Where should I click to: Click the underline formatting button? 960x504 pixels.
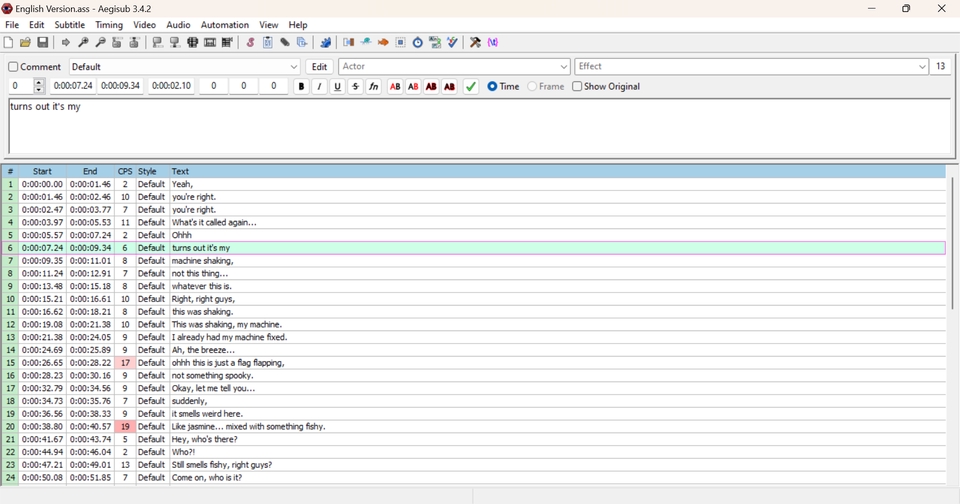(337, 87)
